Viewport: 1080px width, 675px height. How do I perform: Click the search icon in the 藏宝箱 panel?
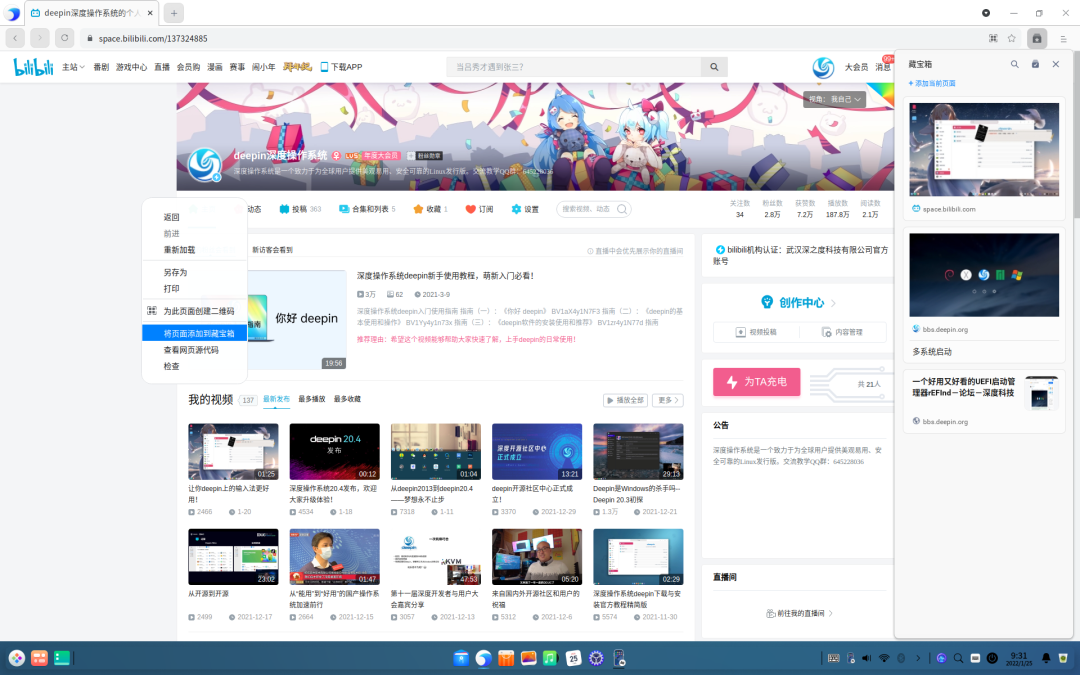(1014, 64)
